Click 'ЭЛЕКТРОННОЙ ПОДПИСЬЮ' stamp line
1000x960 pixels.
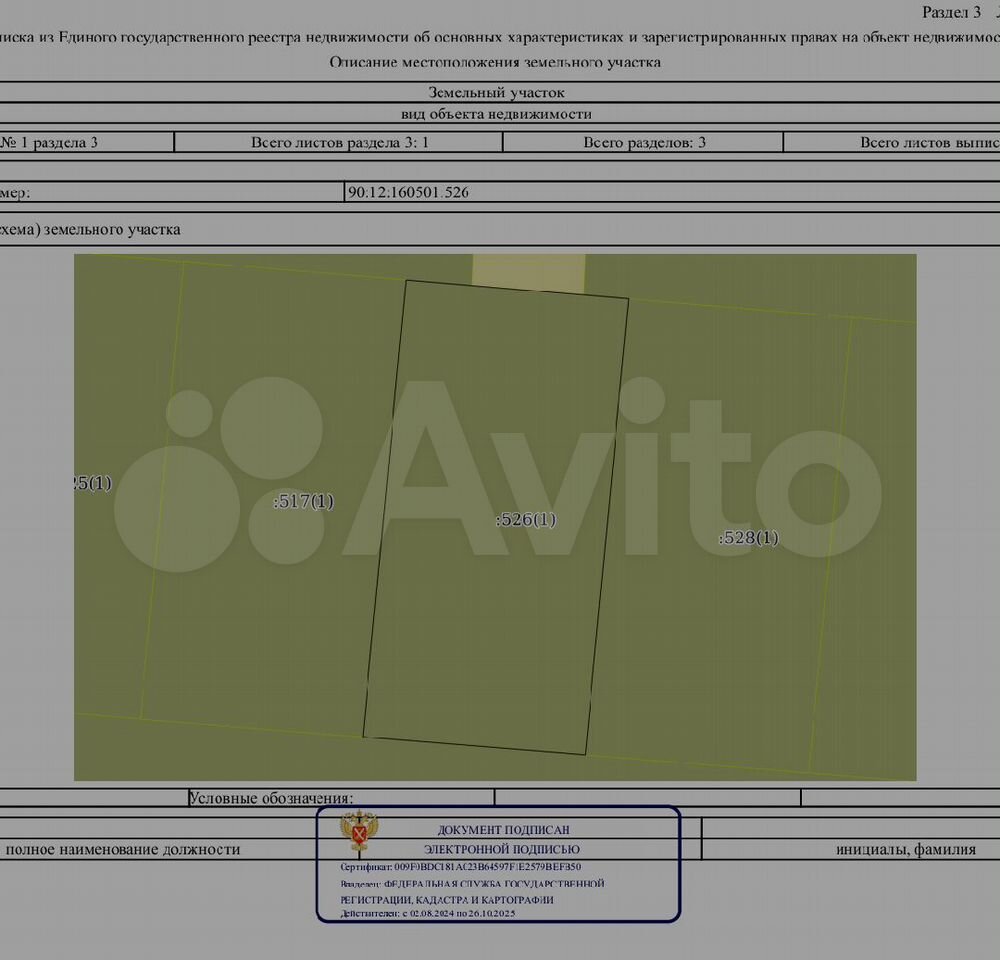click(502, 849)
